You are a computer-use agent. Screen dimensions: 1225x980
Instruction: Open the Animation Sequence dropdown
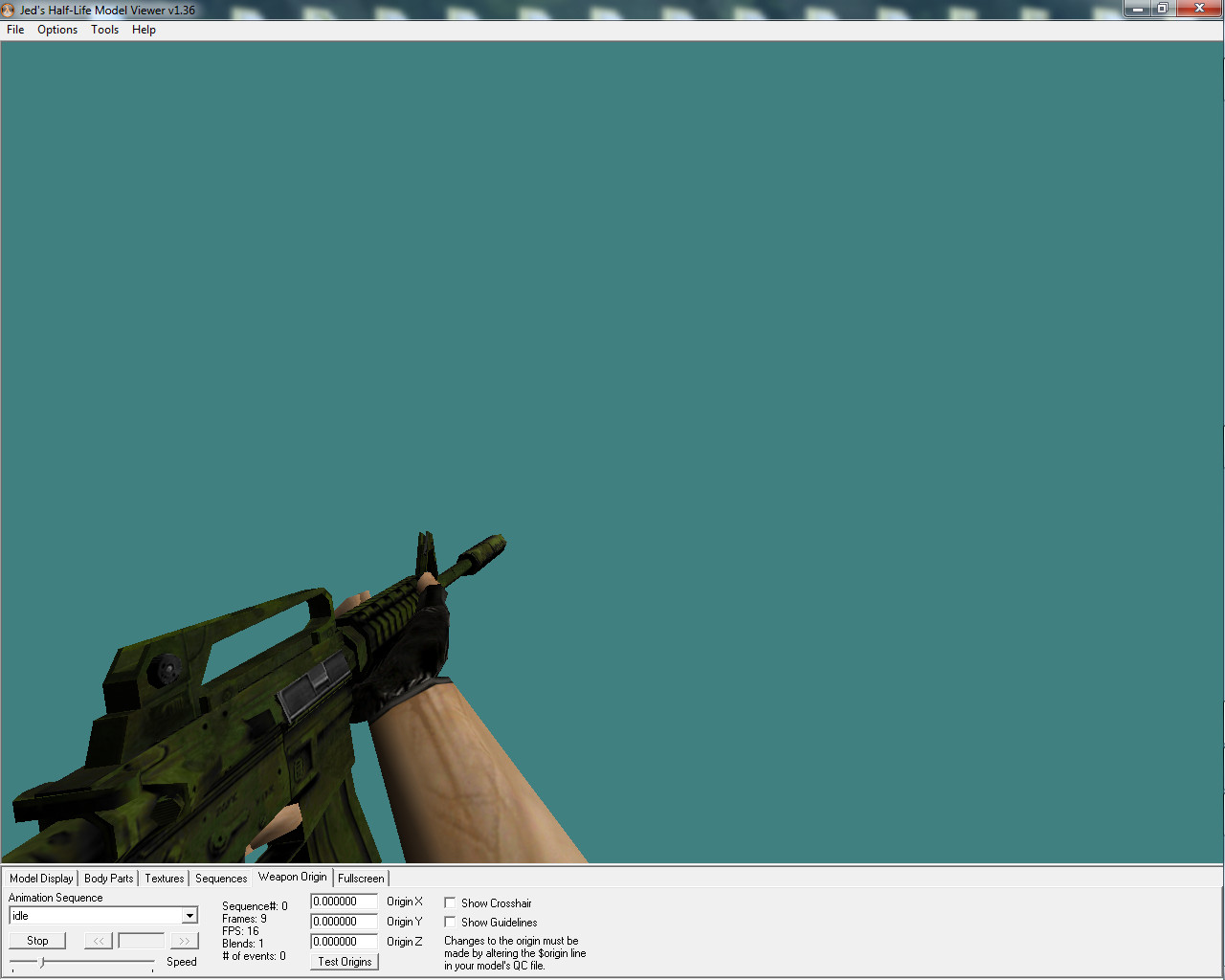point(189,915)
